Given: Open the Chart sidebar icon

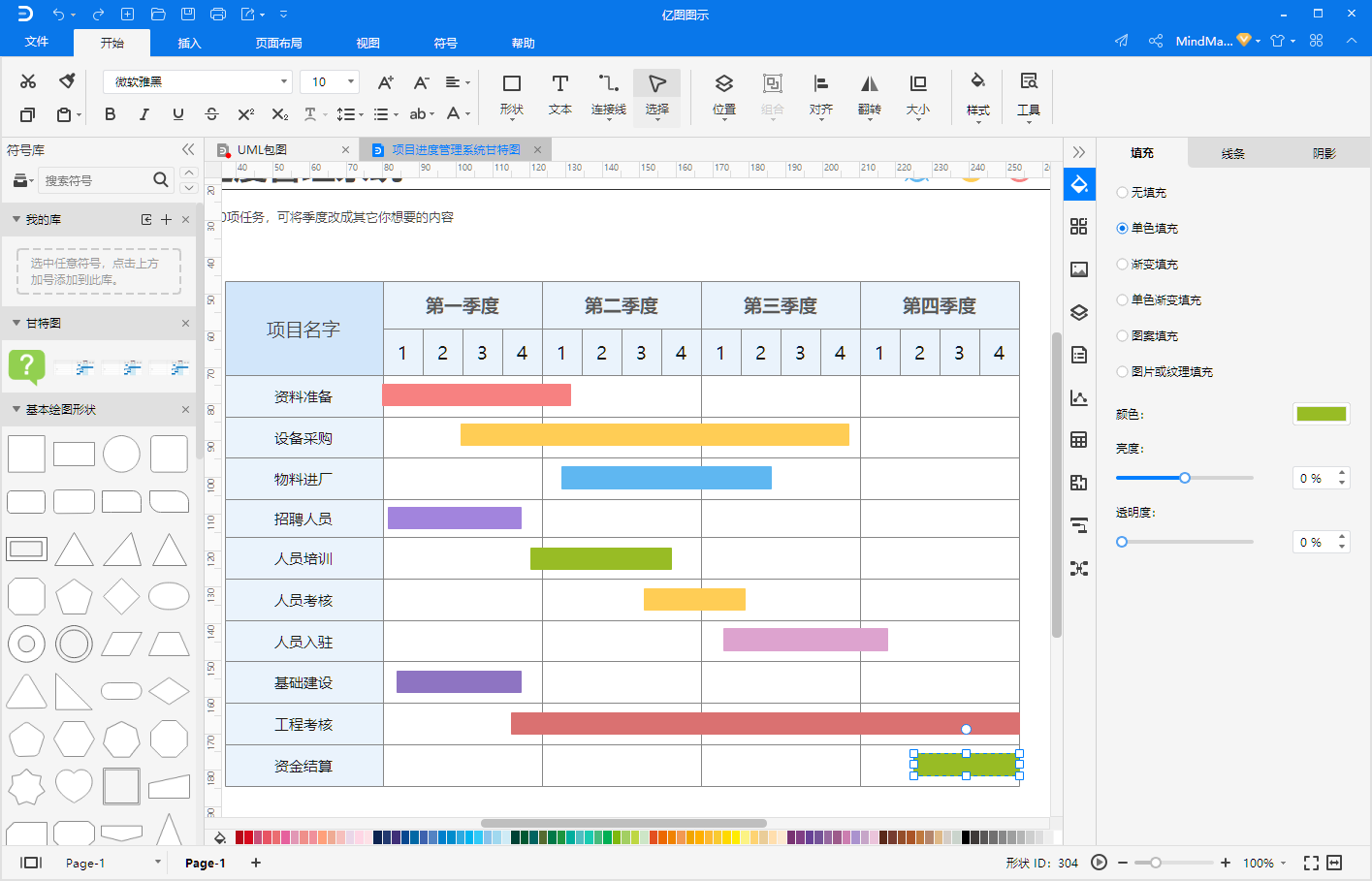Looking at the screenshot, I should coord(1079,397).
